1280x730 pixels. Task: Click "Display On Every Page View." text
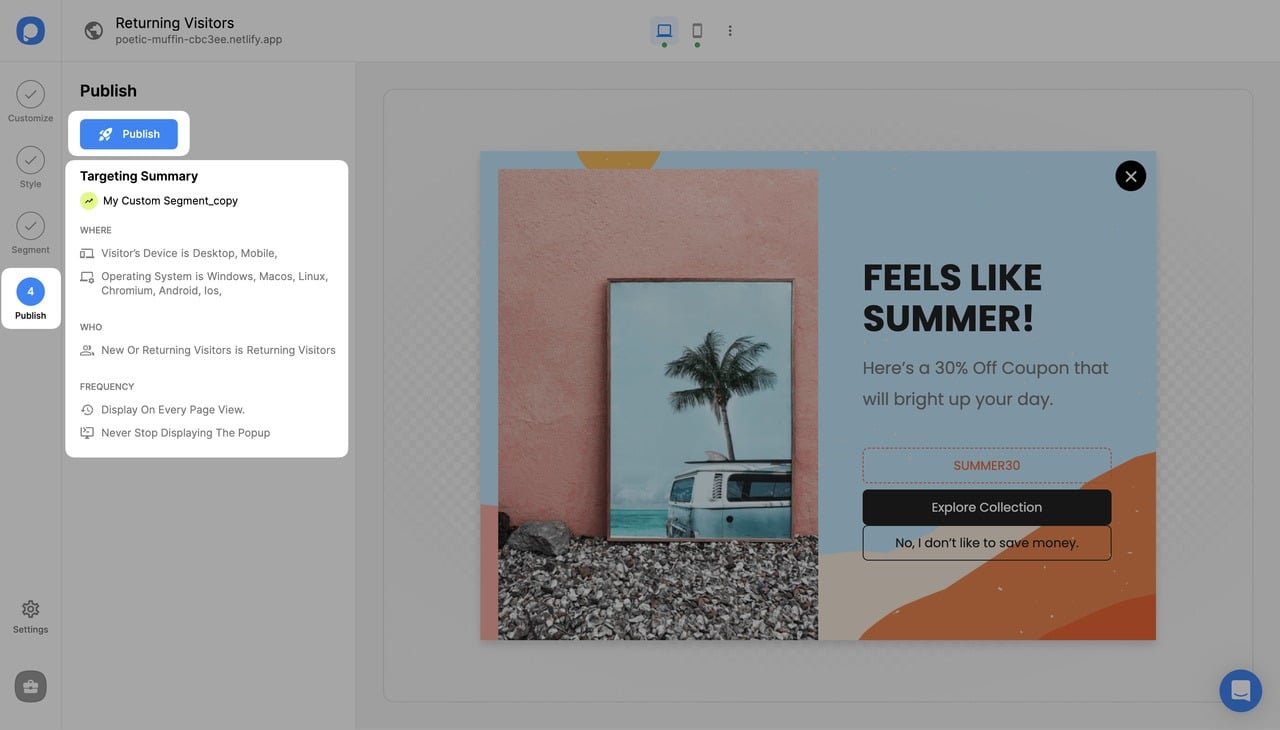pyautogui.click(x=173, y=410)
